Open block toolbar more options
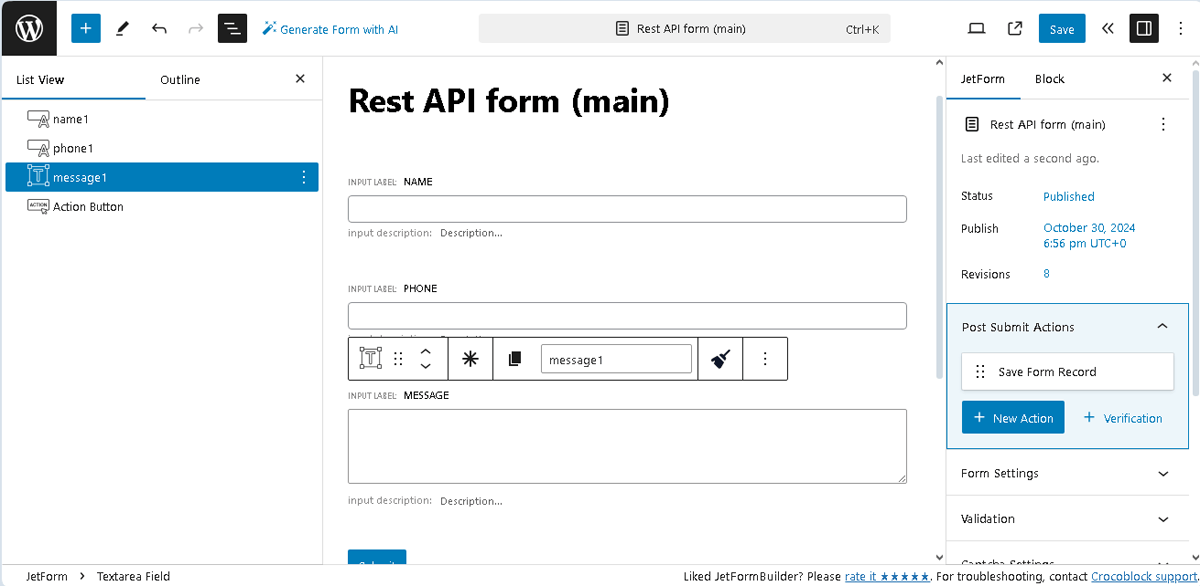 click(x=765, y=359)
